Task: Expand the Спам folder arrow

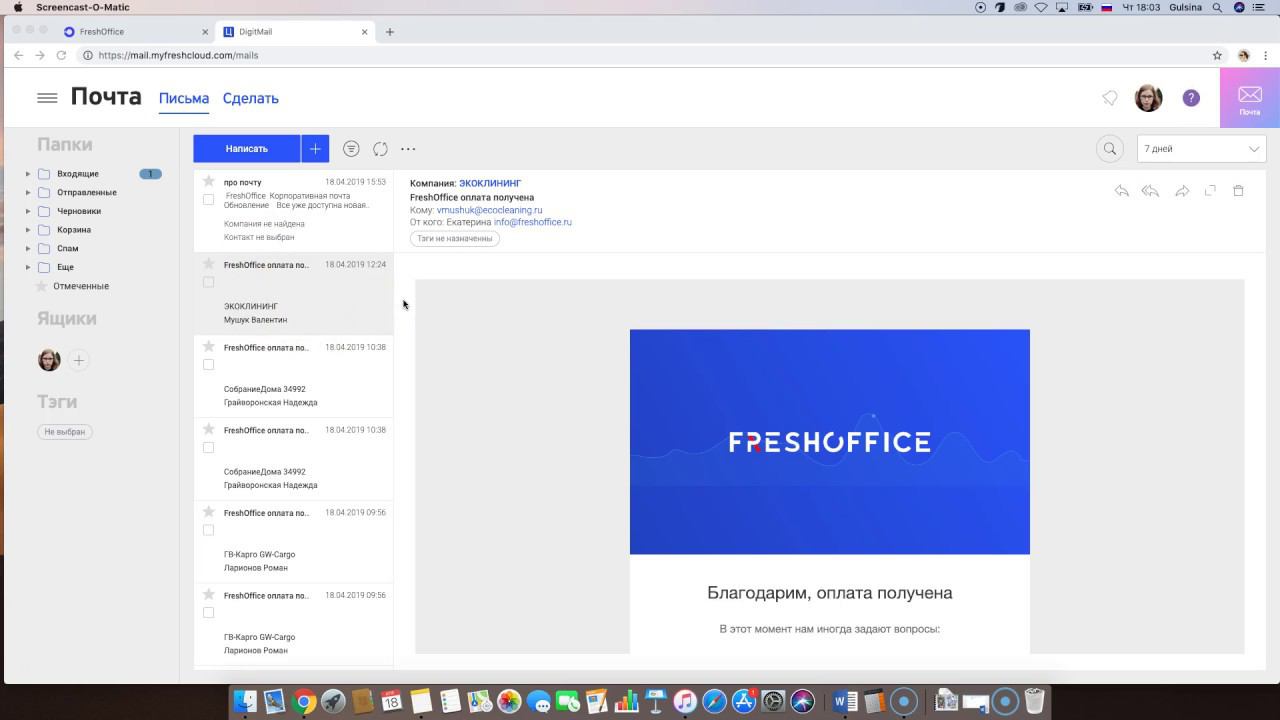Action: coord(28,248)
